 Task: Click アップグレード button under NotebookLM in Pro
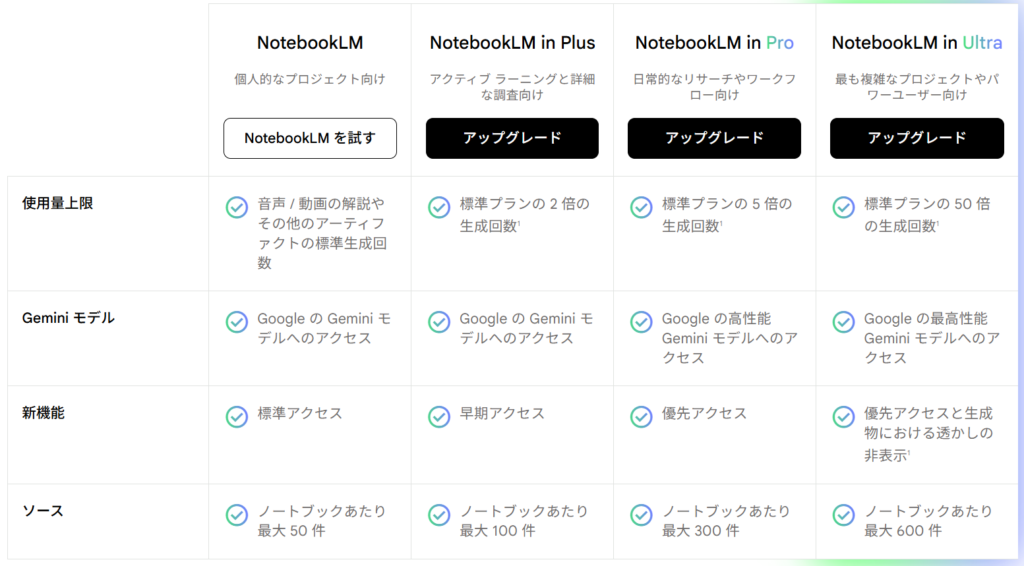click(x=714, y=138)
